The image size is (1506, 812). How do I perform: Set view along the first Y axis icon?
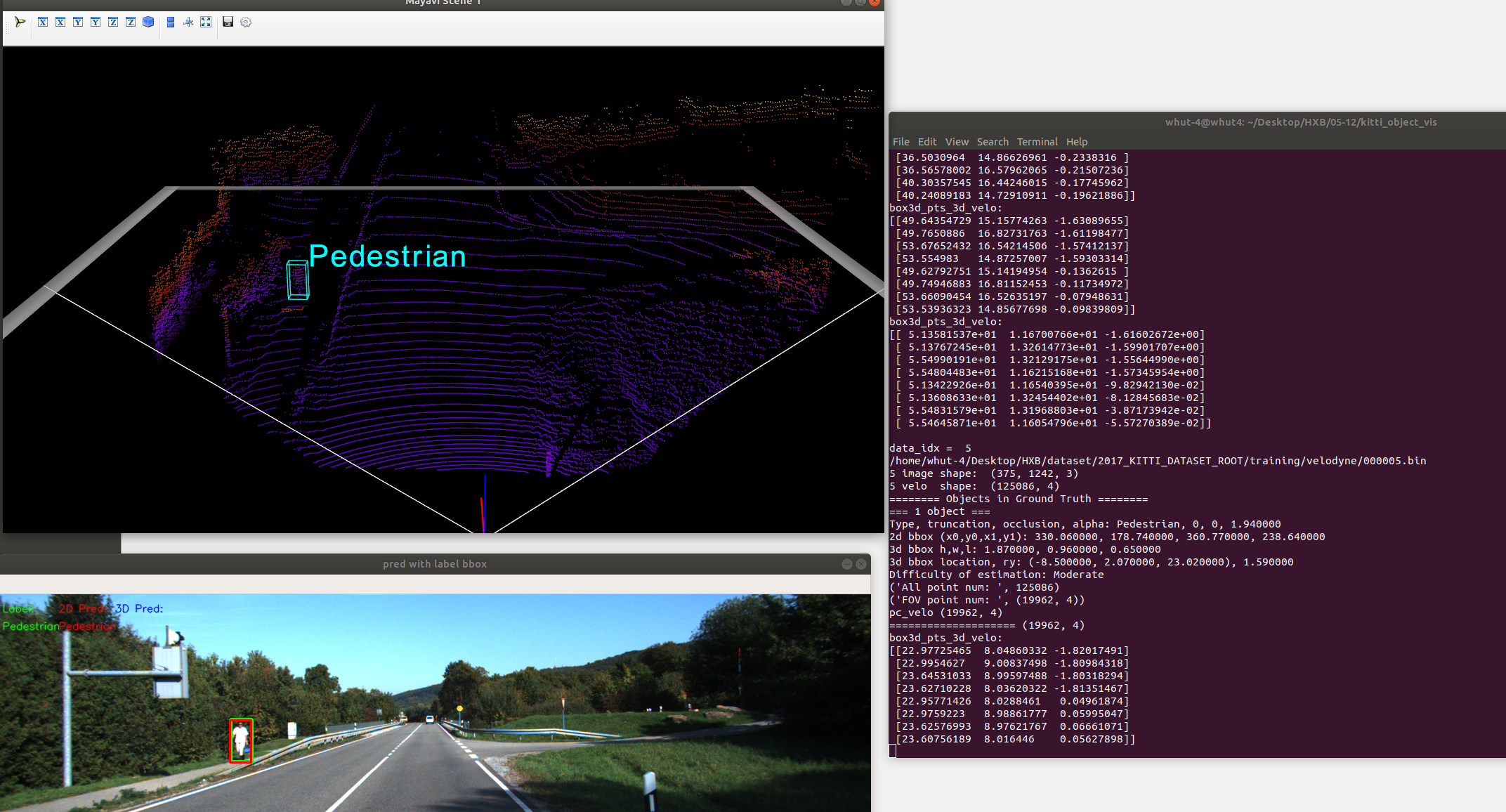(x=78, y=22)
